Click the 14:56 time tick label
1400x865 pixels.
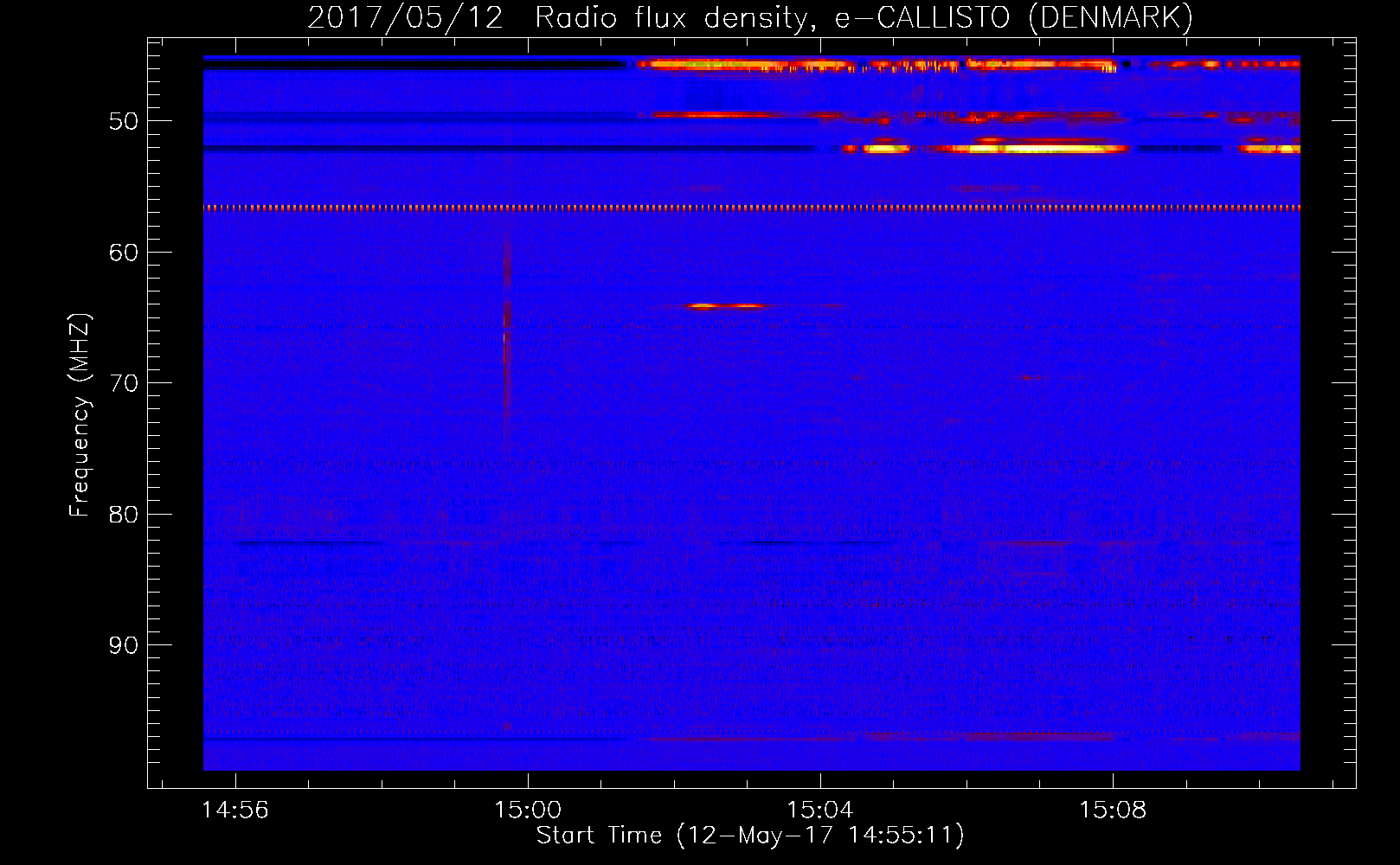(235, 810)
